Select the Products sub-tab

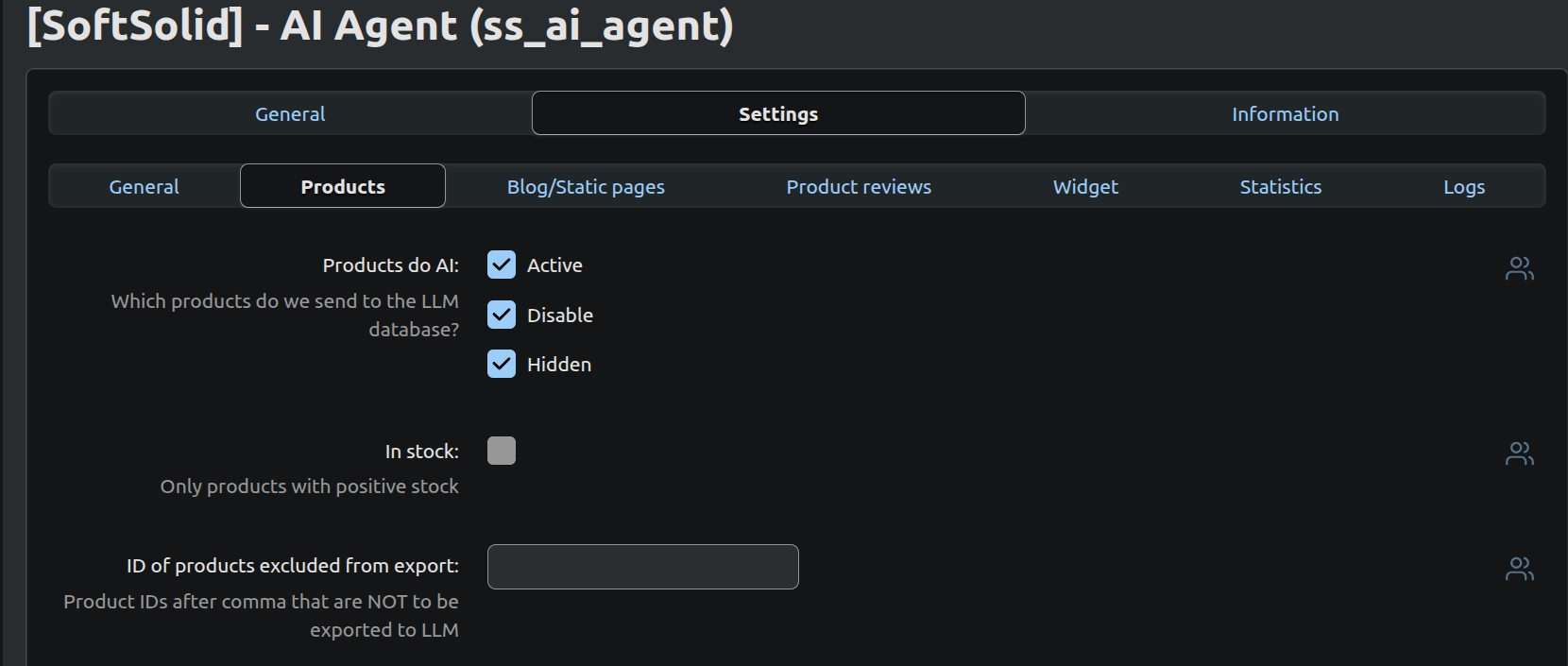tap(343, 187)
